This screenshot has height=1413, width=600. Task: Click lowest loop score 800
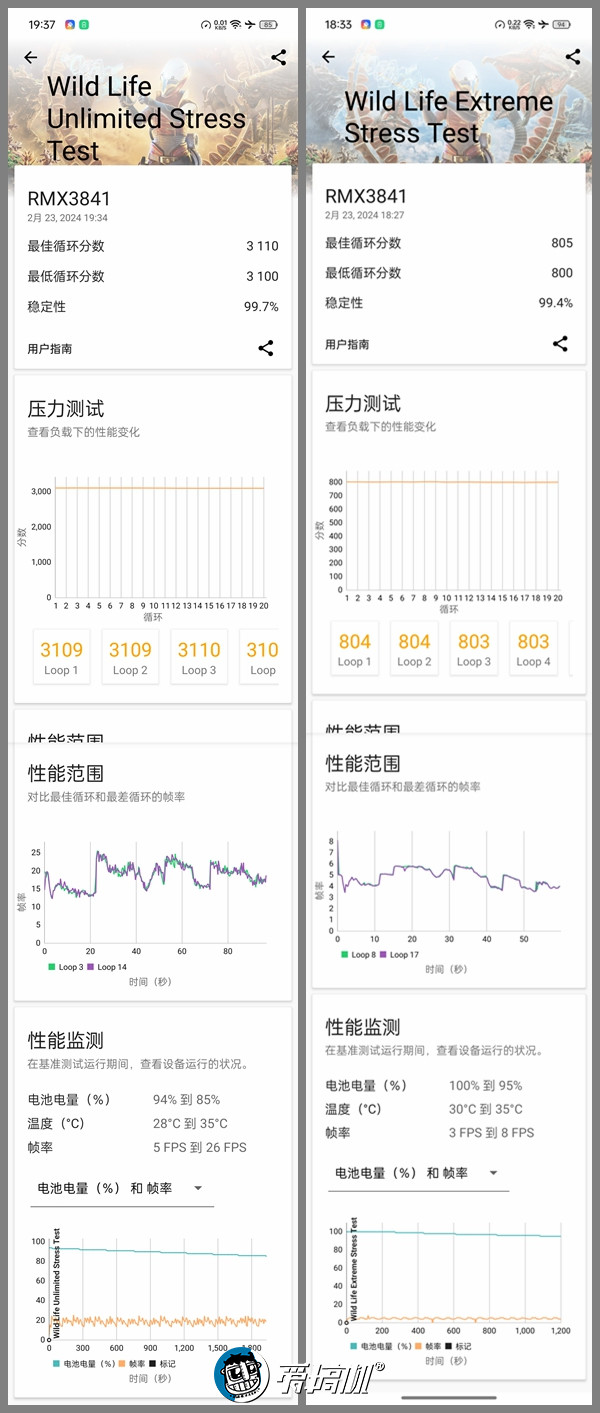click(562, 273)
